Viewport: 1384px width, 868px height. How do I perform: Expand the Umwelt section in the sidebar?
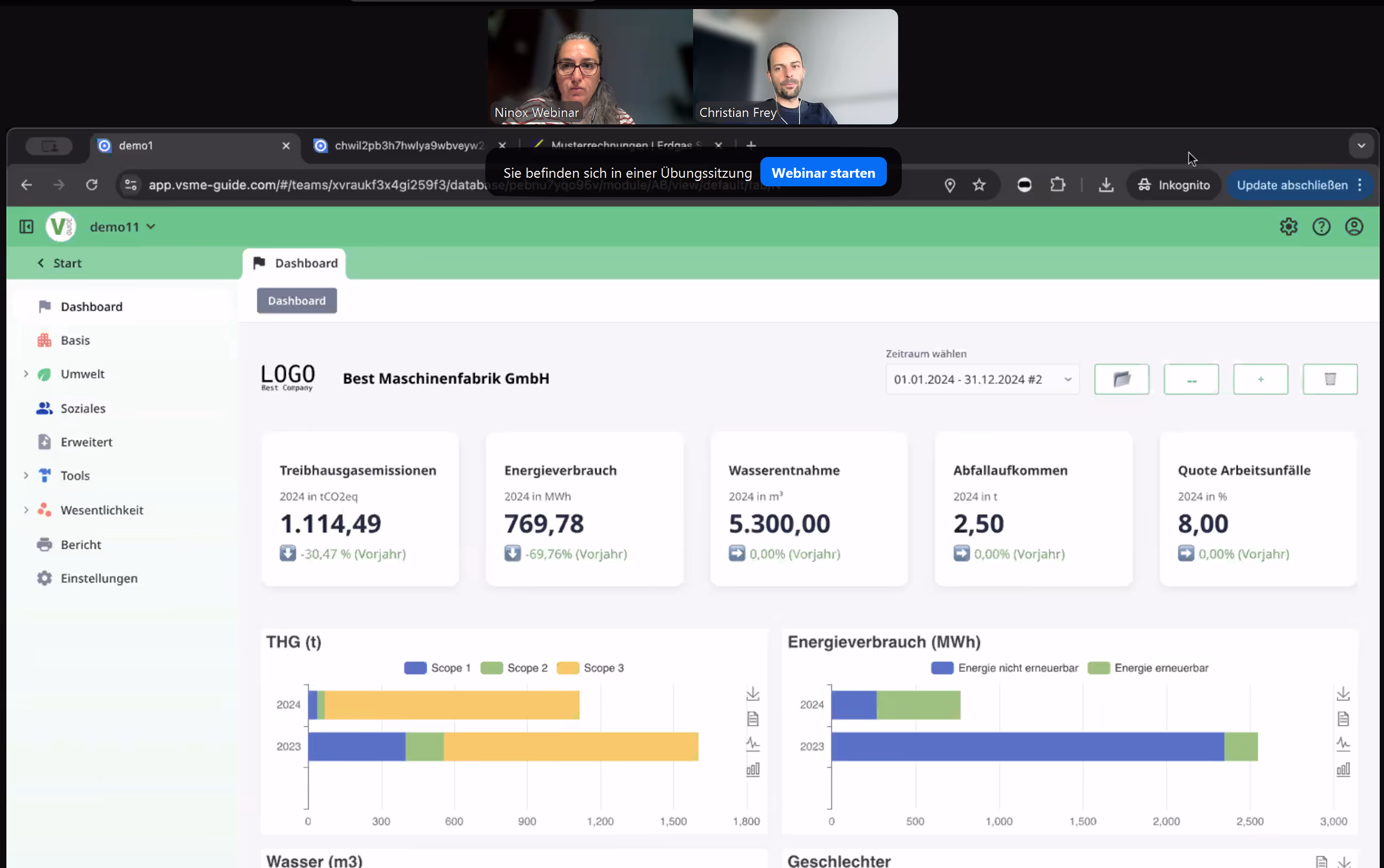pyautogui.click(x=25, y=374)
